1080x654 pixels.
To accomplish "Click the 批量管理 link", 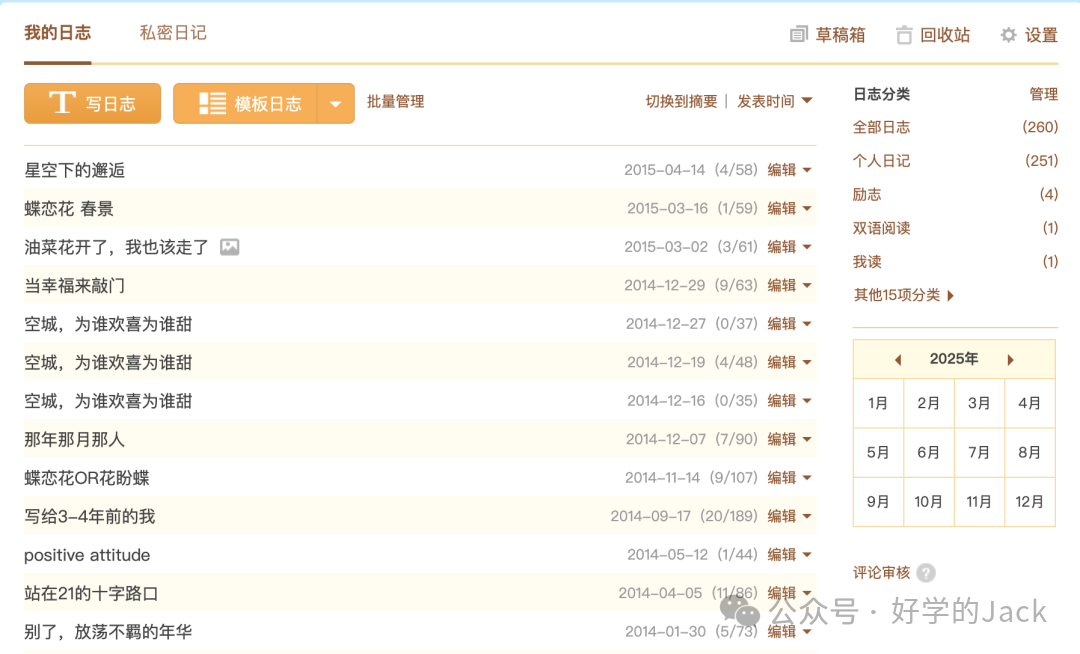I will pos(395,102).
